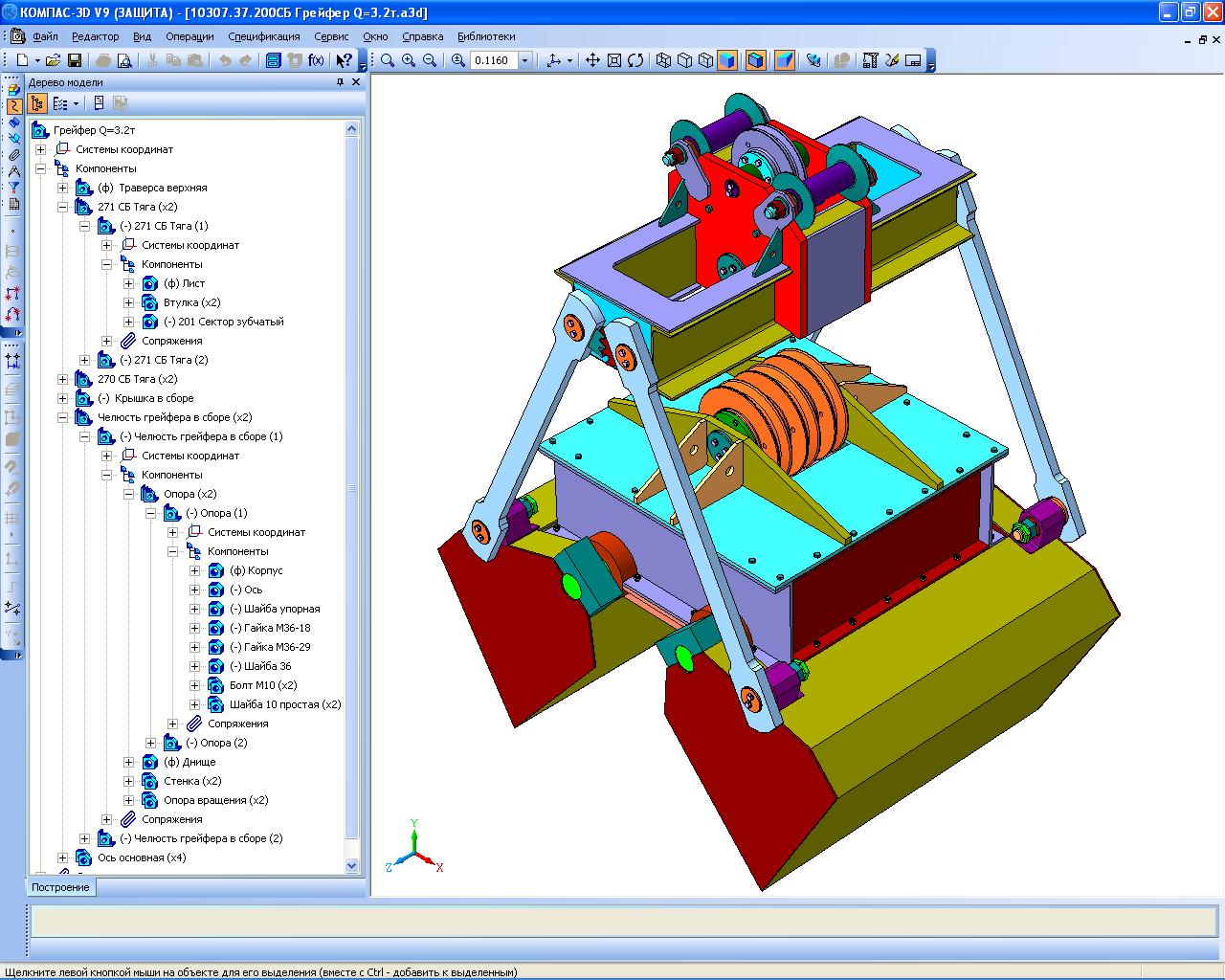Click the model tree vertical scrollbar
This screenshot has width=1225, height=980.
click(351, 498)
